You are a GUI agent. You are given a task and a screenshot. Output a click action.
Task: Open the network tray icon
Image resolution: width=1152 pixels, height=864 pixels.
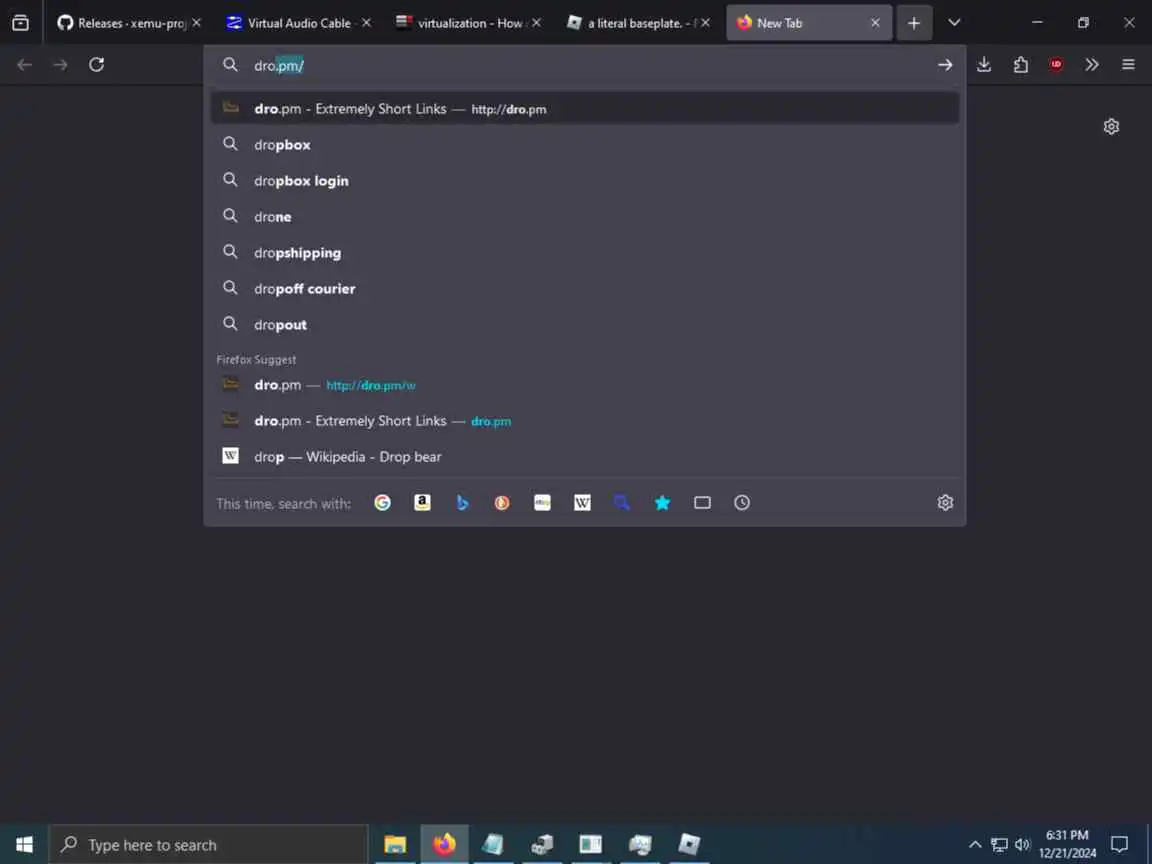[x=999, y=844]
